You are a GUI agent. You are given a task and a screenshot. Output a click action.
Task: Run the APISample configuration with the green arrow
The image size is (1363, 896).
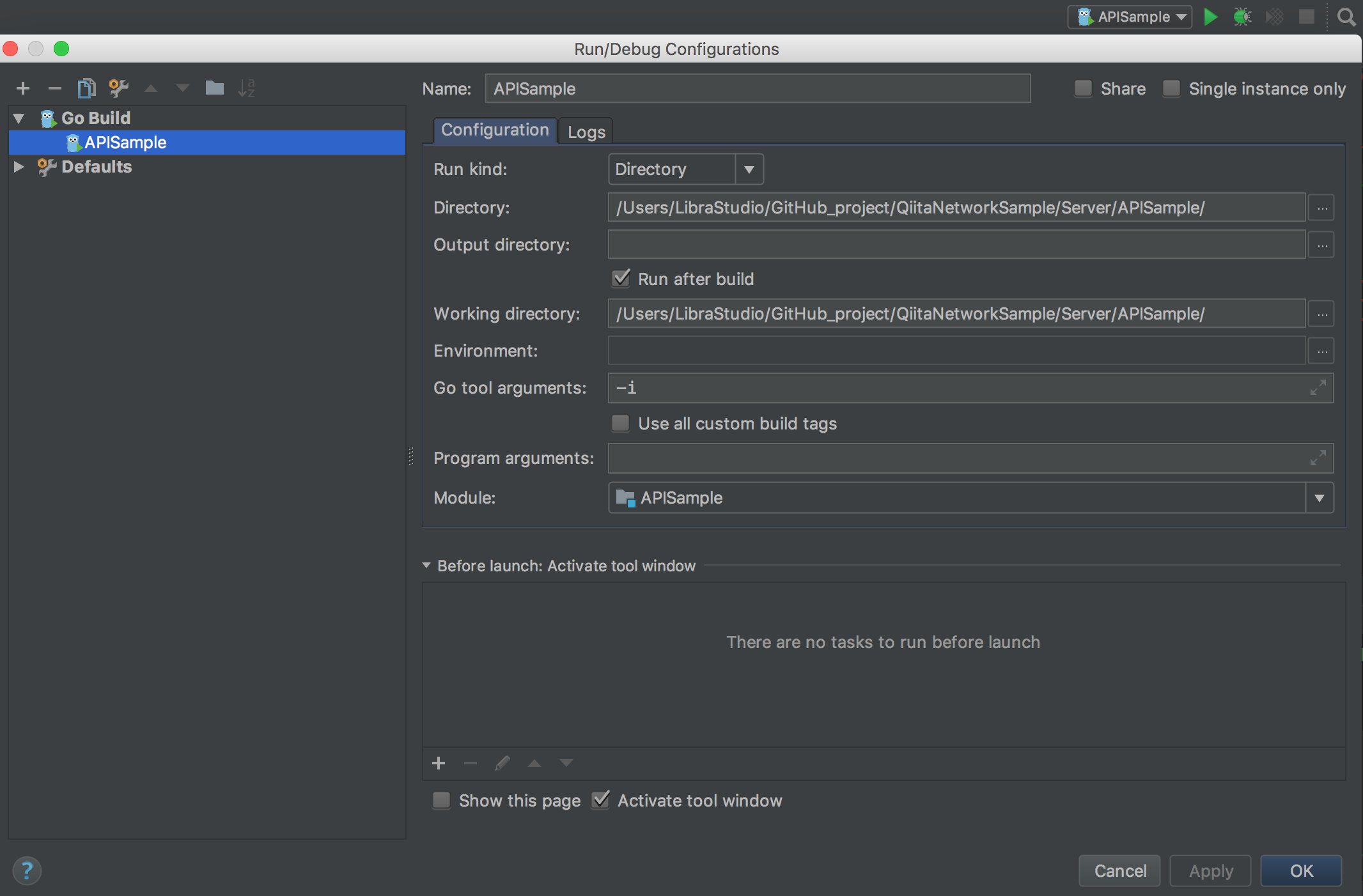click(1210, 17)
